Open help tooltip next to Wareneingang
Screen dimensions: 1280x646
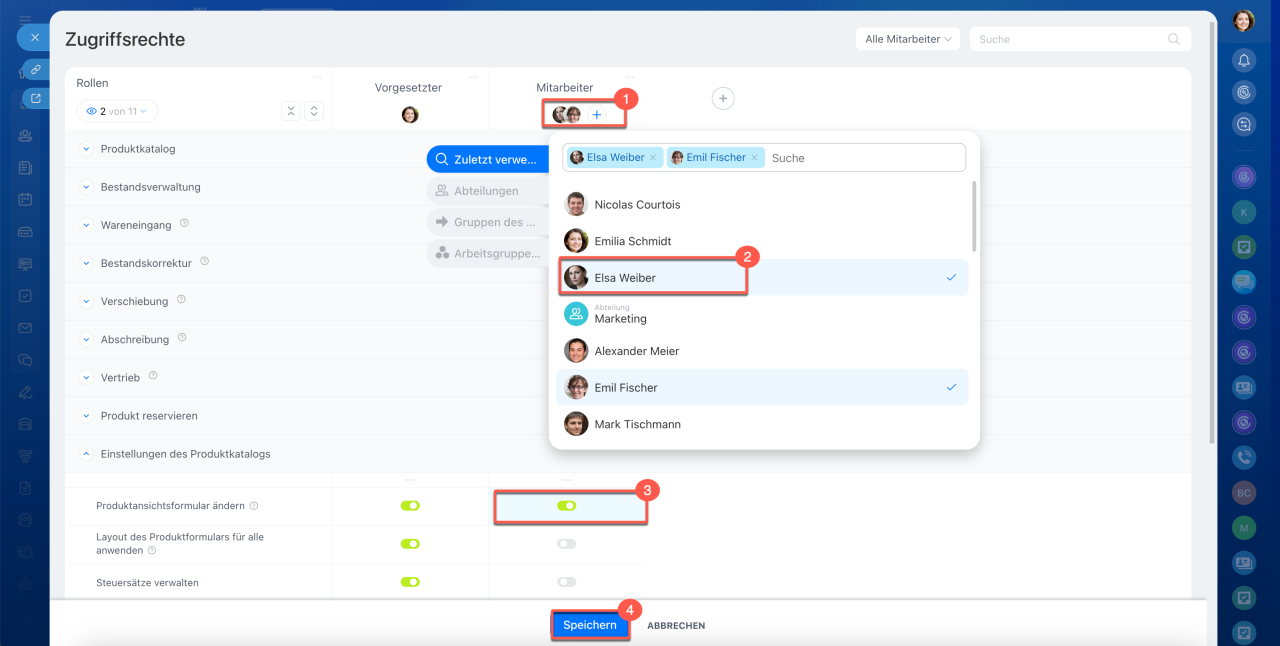coord(184,223)
